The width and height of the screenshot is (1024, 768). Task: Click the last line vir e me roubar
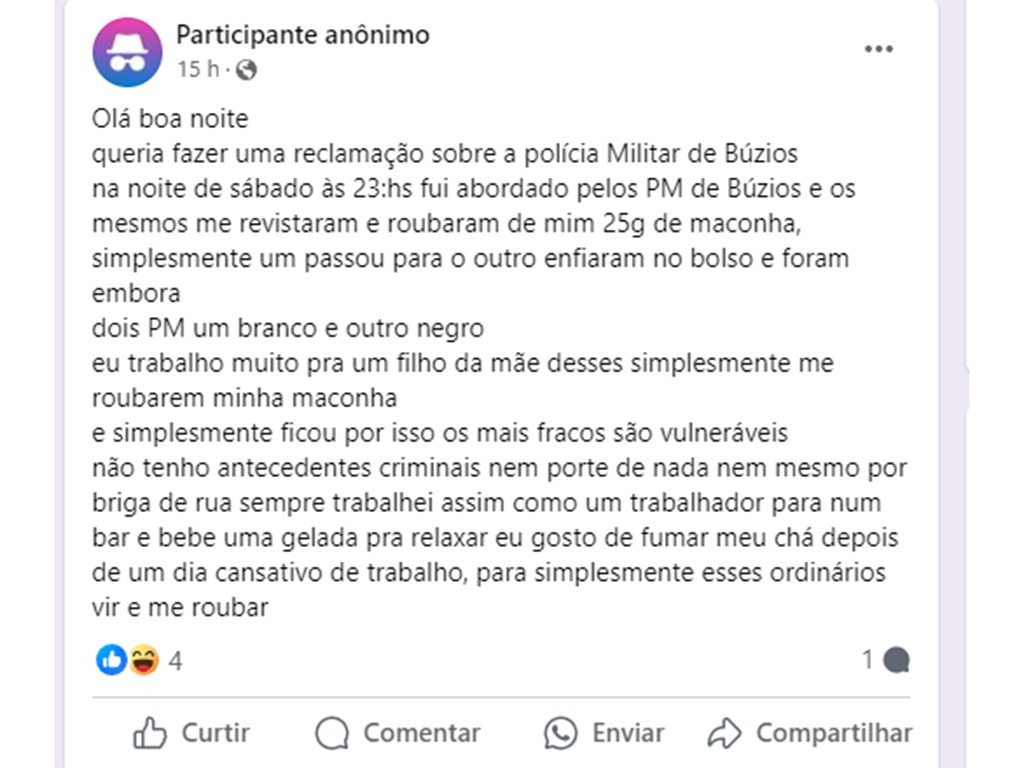[x=180, y=607]
